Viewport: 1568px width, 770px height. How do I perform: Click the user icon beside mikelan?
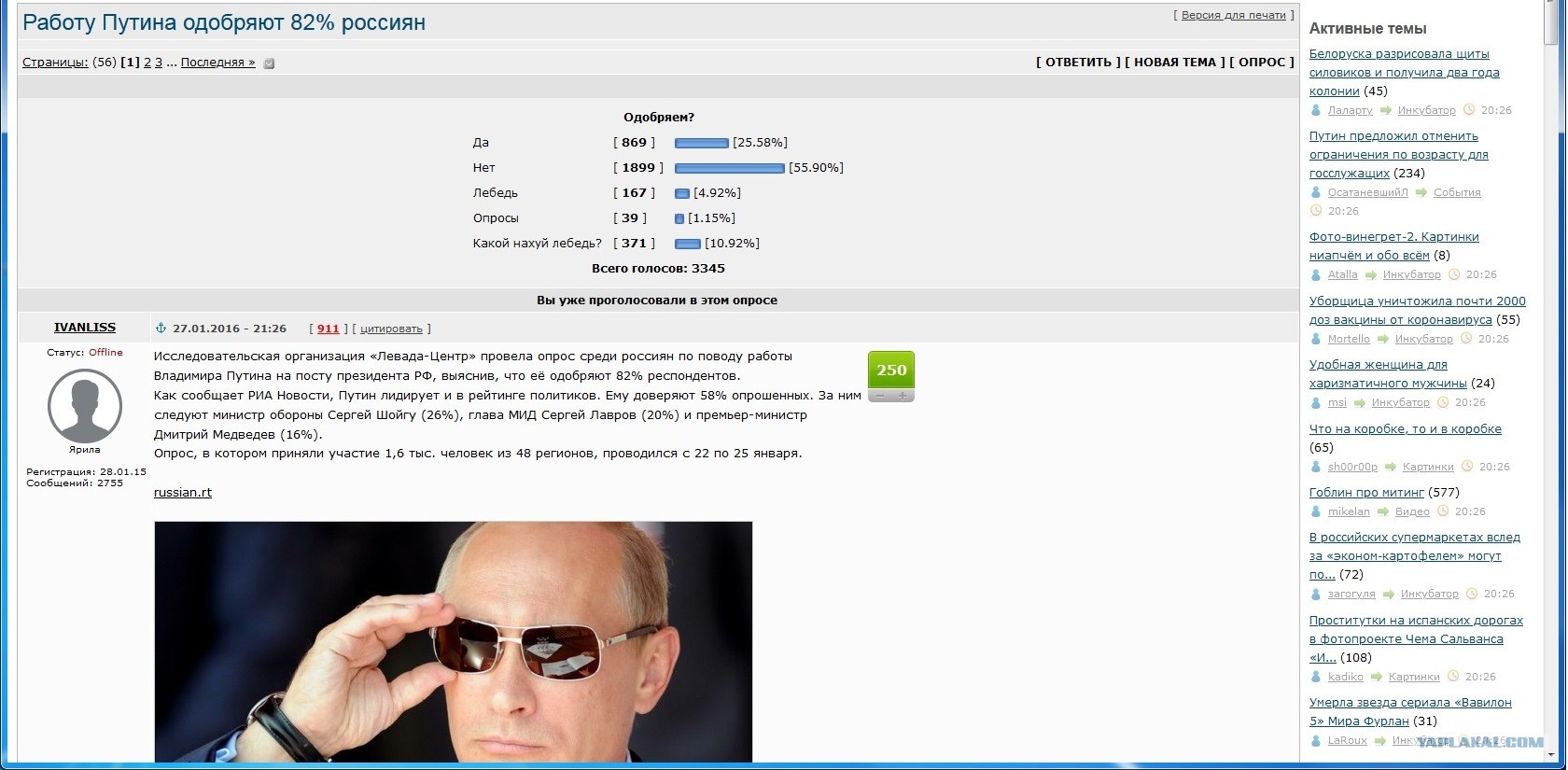(1316, 511)
